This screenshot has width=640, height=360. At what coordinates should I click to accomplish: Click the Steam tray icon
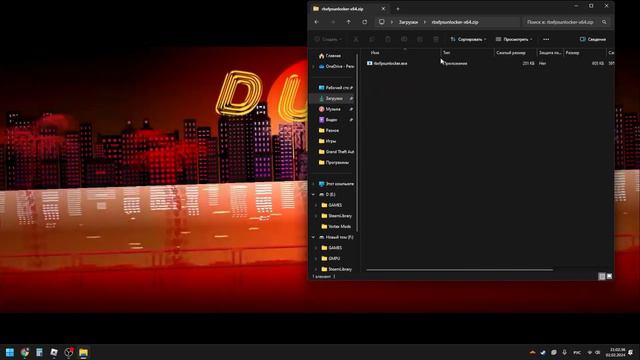pos(543,352)
